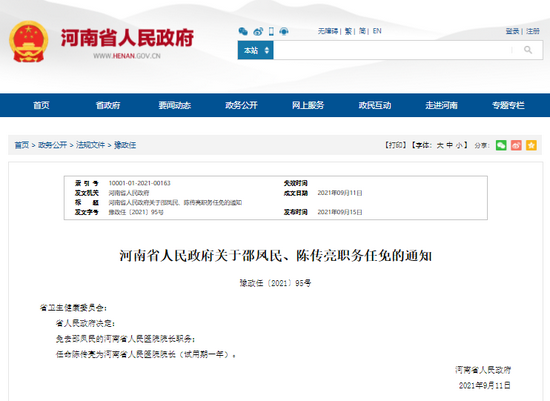The width and height of the screenshot is (550, 401).
Task: Open the WeChat icon in header
Action: click(x=243, y=32)
